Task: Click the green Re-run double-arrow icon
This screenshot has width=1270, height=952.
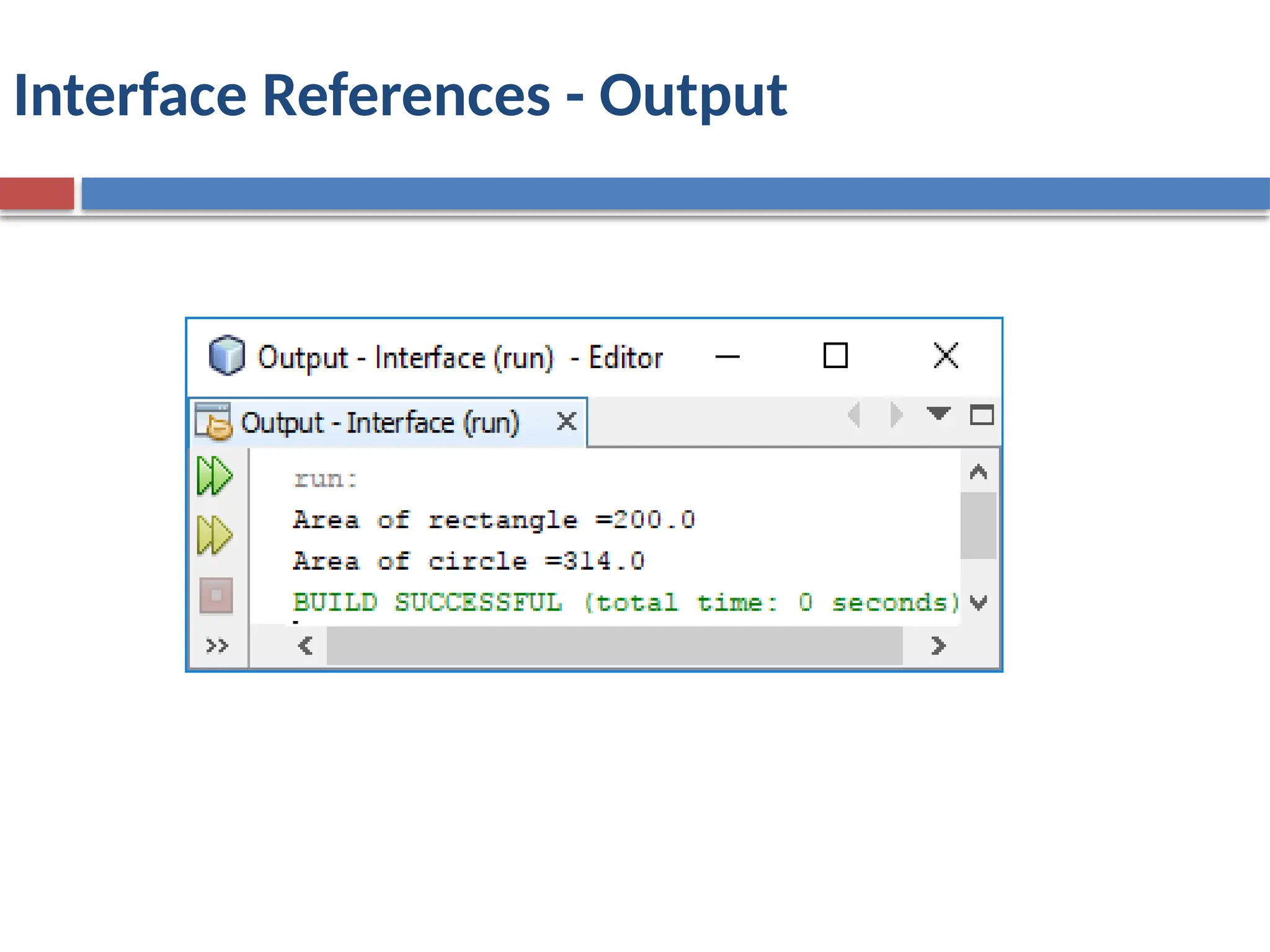Action: click(215, 476)
